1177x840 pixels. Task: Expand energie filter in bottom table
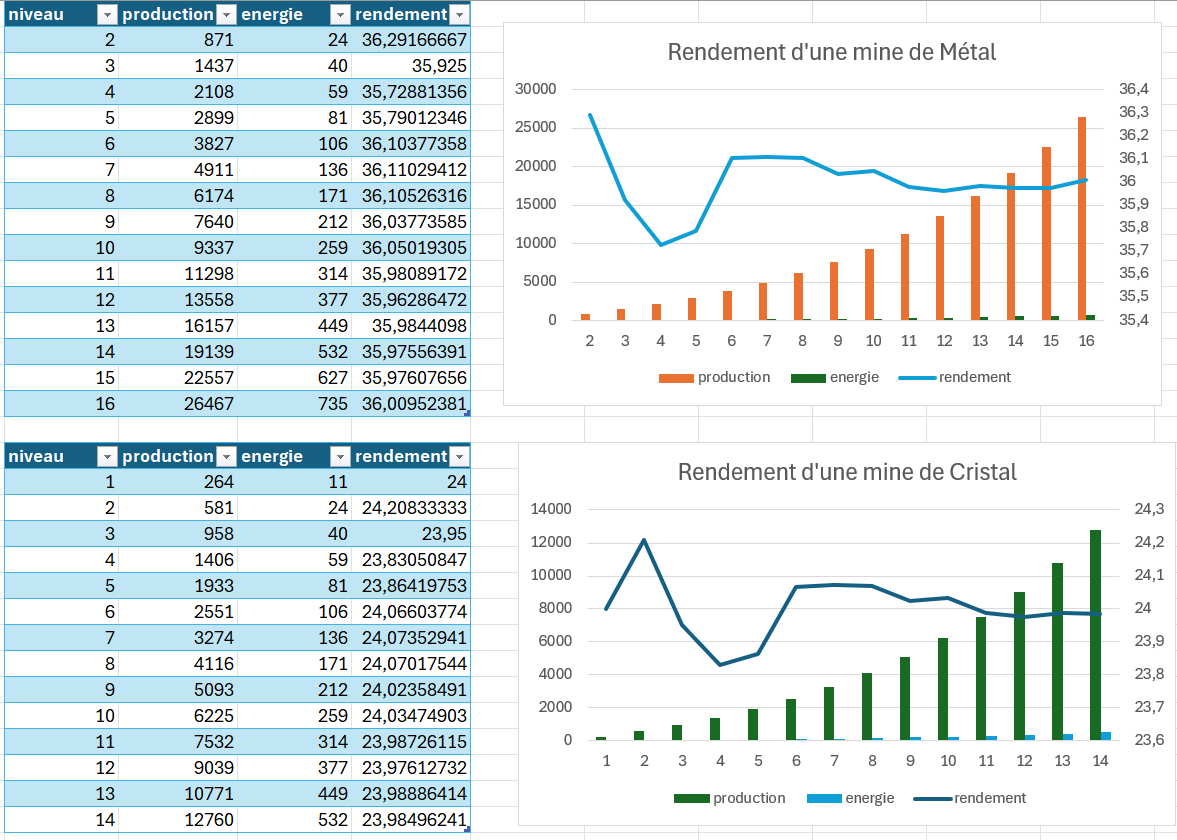coord(340,457)
